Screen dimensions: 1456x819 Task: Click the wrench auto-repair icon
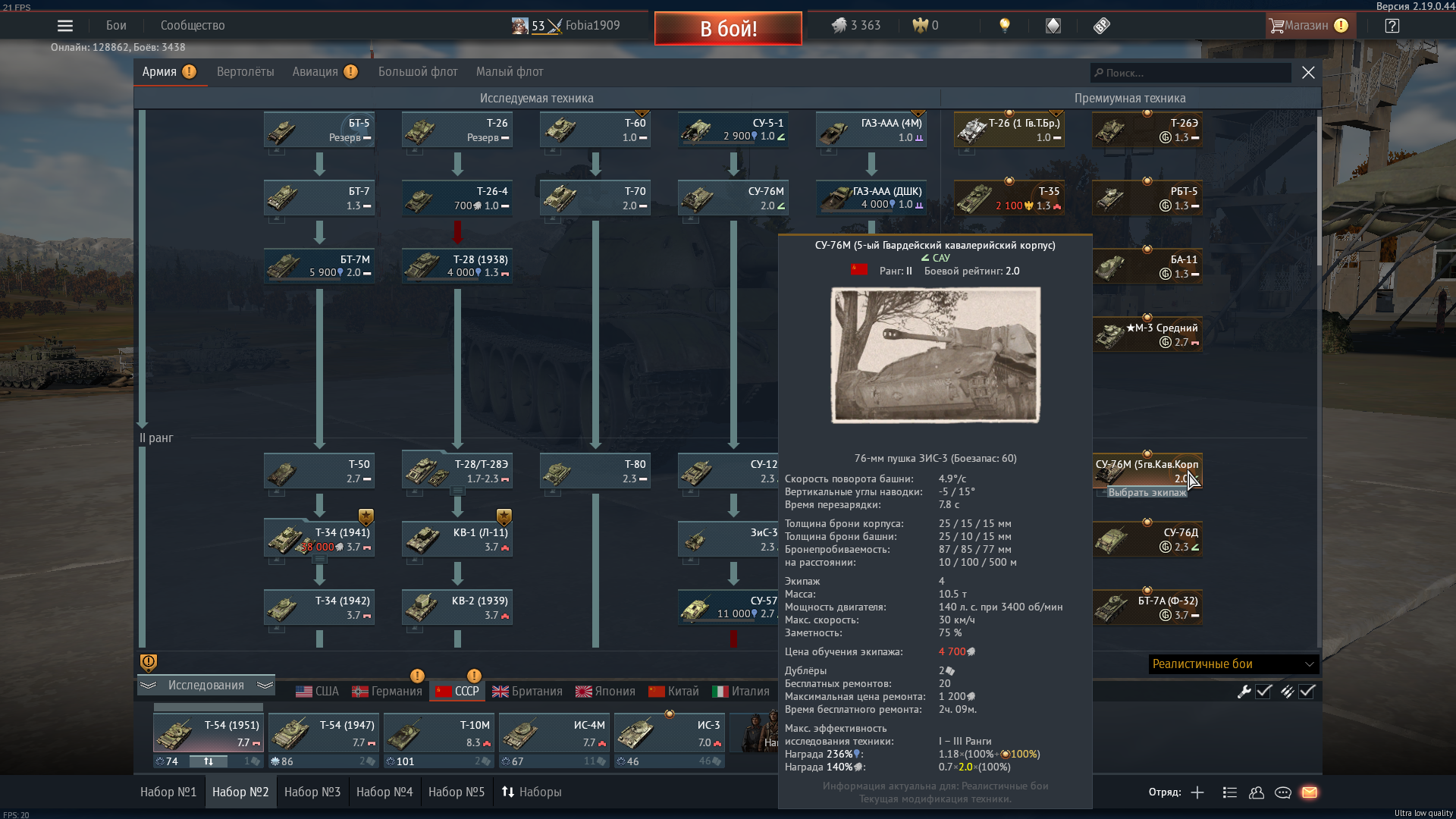pyautogui.click(x=1244, y=692)
